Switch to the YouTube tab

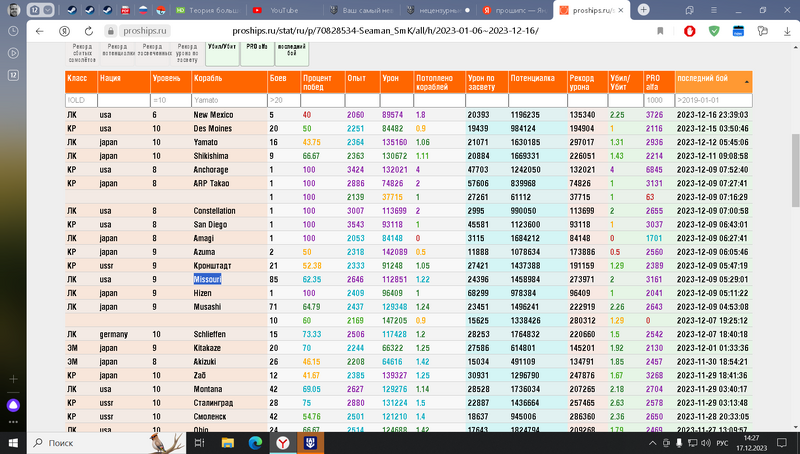tap(283, 9)
